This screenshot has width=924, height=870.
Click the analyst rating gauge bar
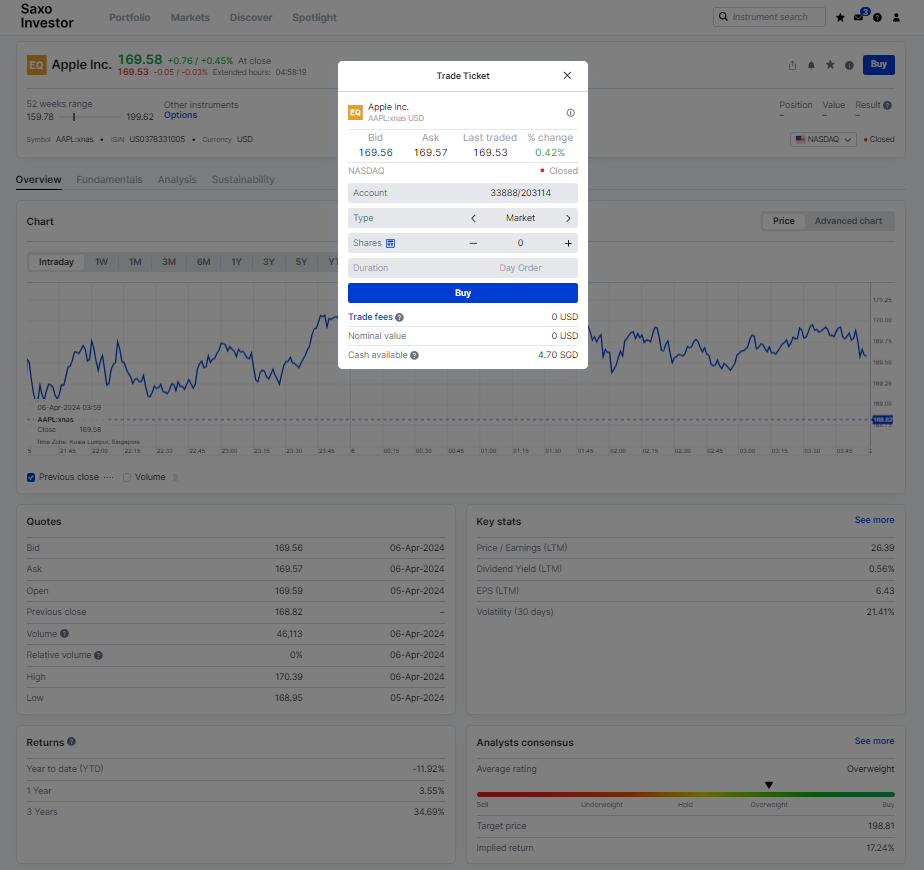(x=685, y=795)
